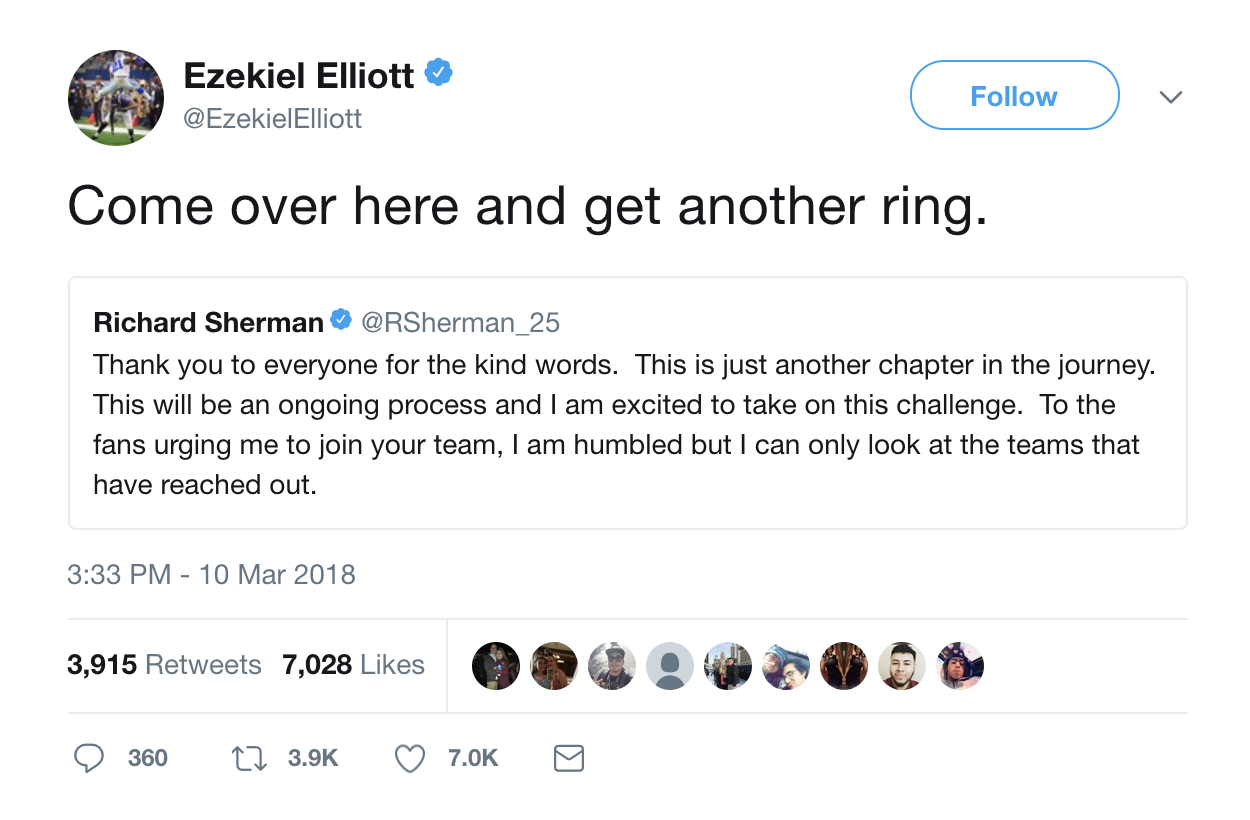Open the quoted Richard Sherman tweet
This screenshot has height=820, width=1250.
point(627,403)
